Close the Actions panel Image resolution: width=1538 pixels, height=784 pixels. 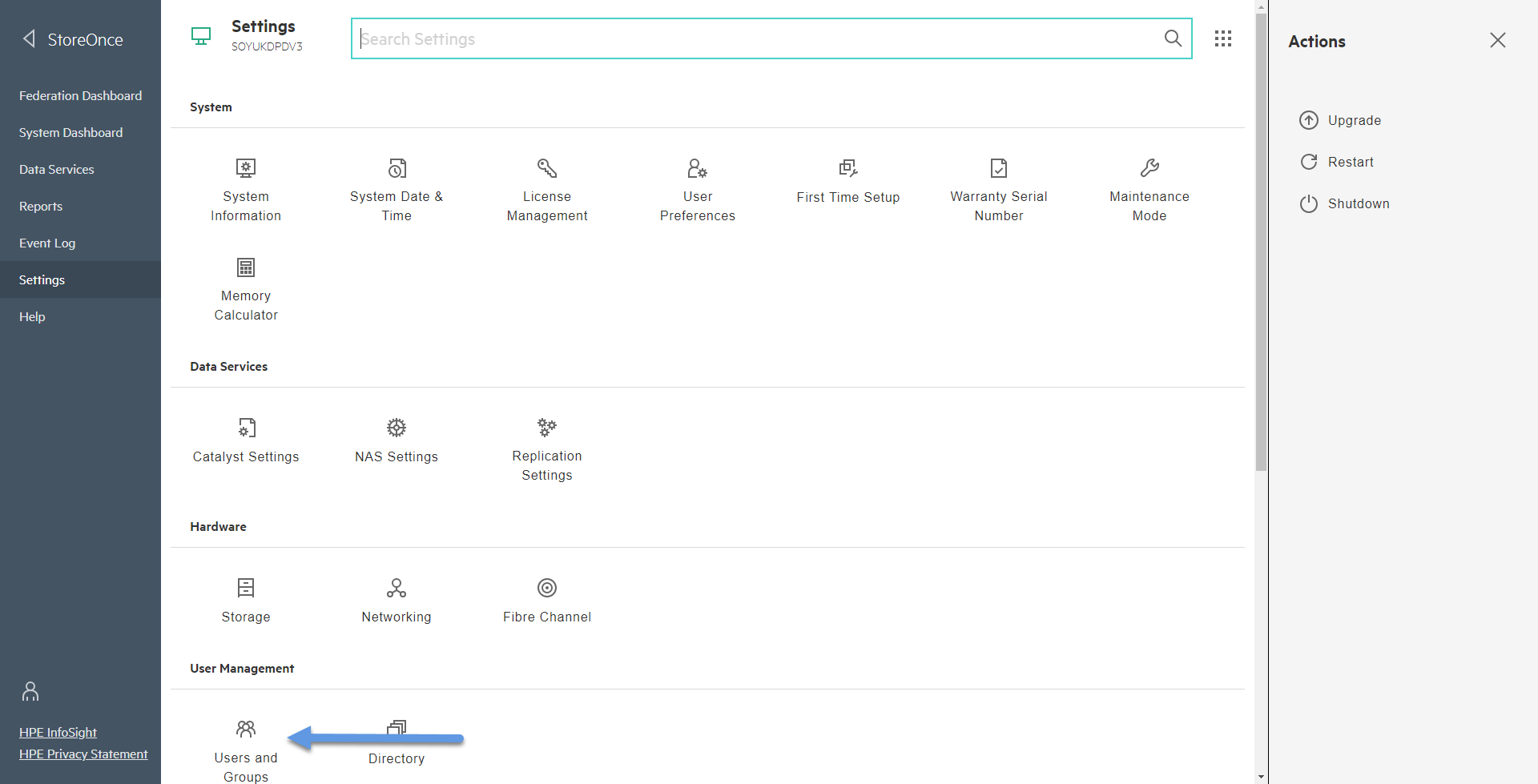1498,40
